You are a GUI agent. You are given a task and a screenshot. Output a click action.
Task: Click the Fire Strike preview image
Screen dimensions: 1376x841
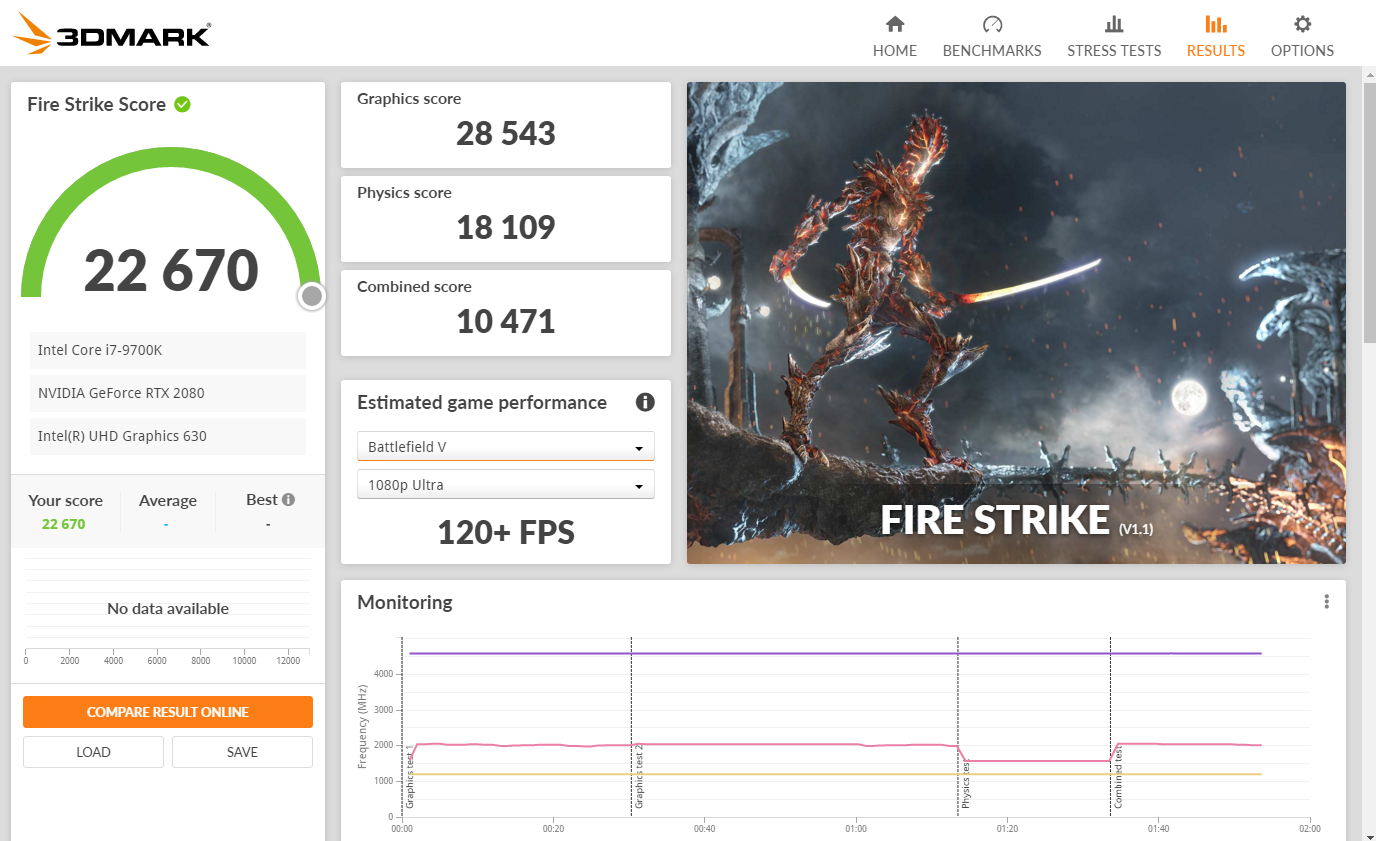(1016, 323)
